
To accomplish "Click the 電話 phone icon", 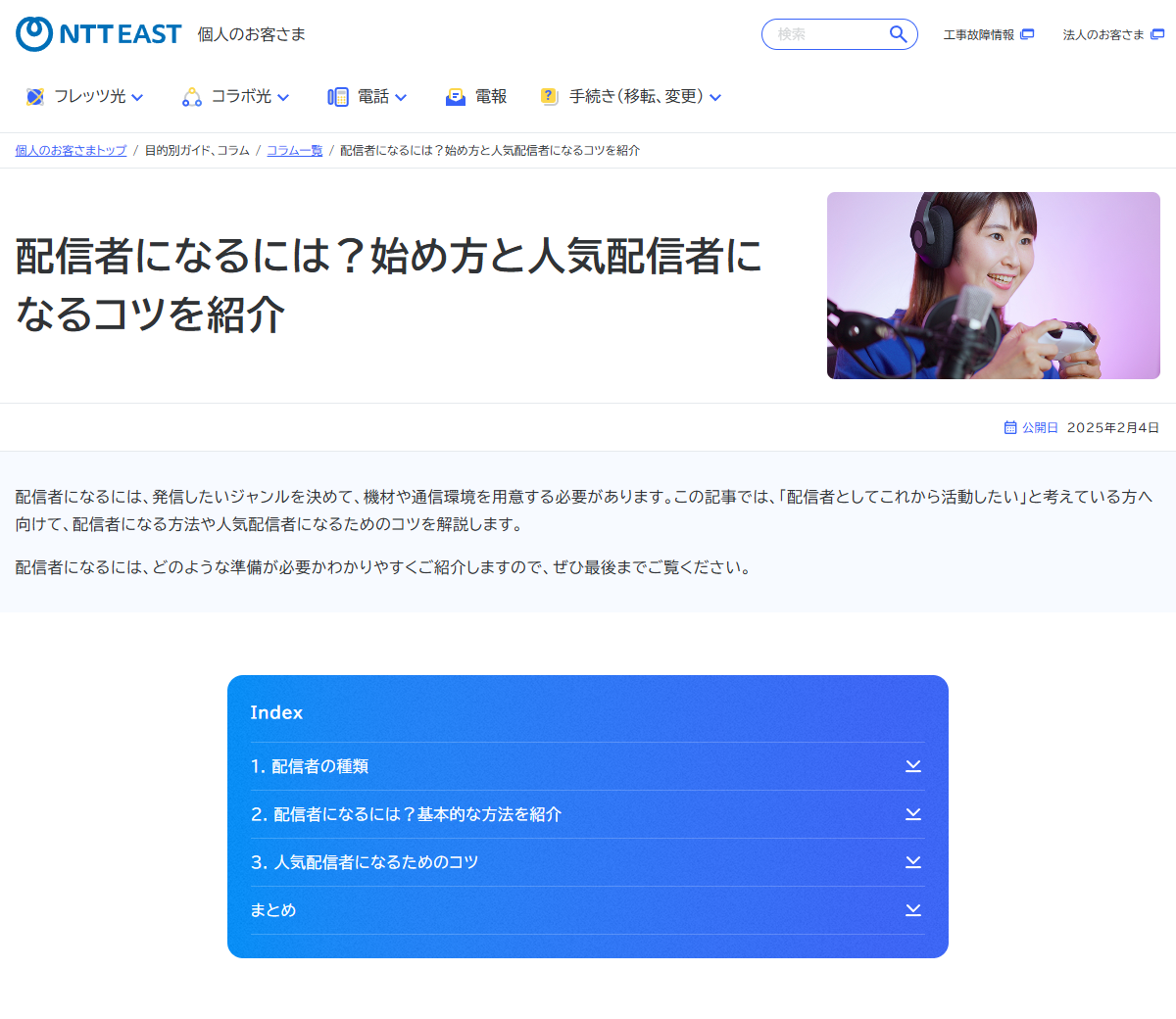I will point(338,97).
